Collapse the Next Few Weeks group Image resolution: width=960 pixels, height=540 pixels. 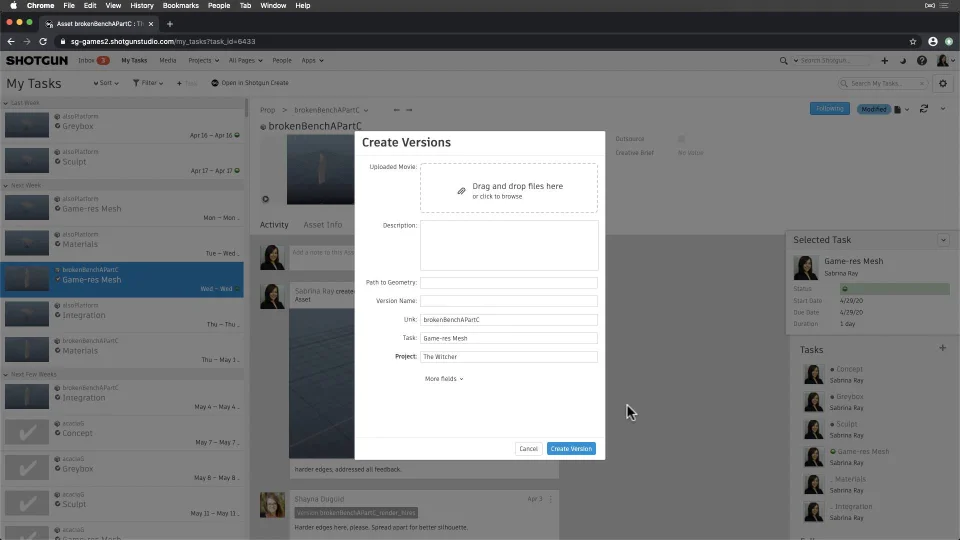click(6, 375)
